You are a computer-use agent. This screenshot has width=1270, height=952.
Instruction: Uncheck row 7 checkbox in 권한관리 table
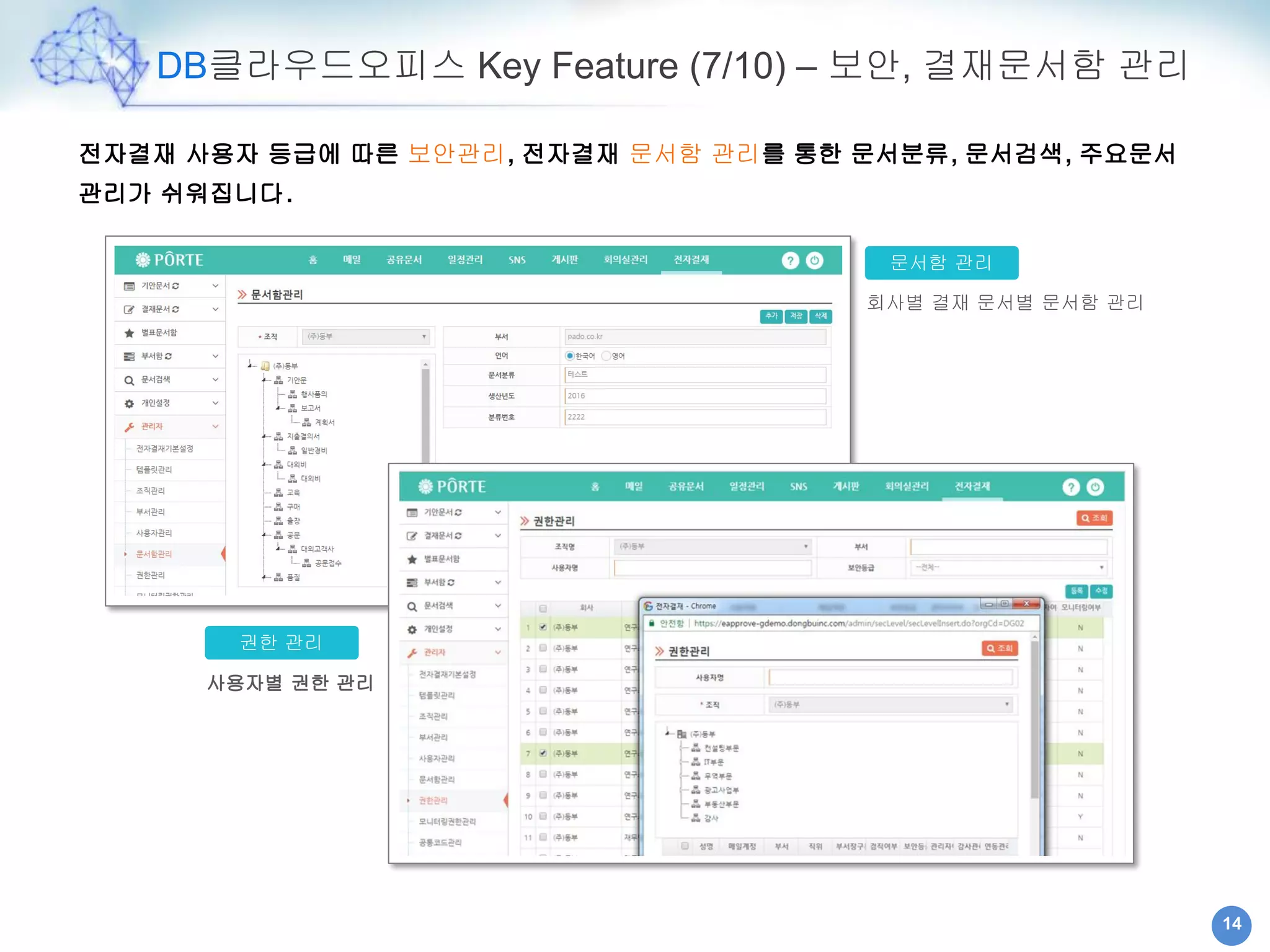click(x=543, y=754)
